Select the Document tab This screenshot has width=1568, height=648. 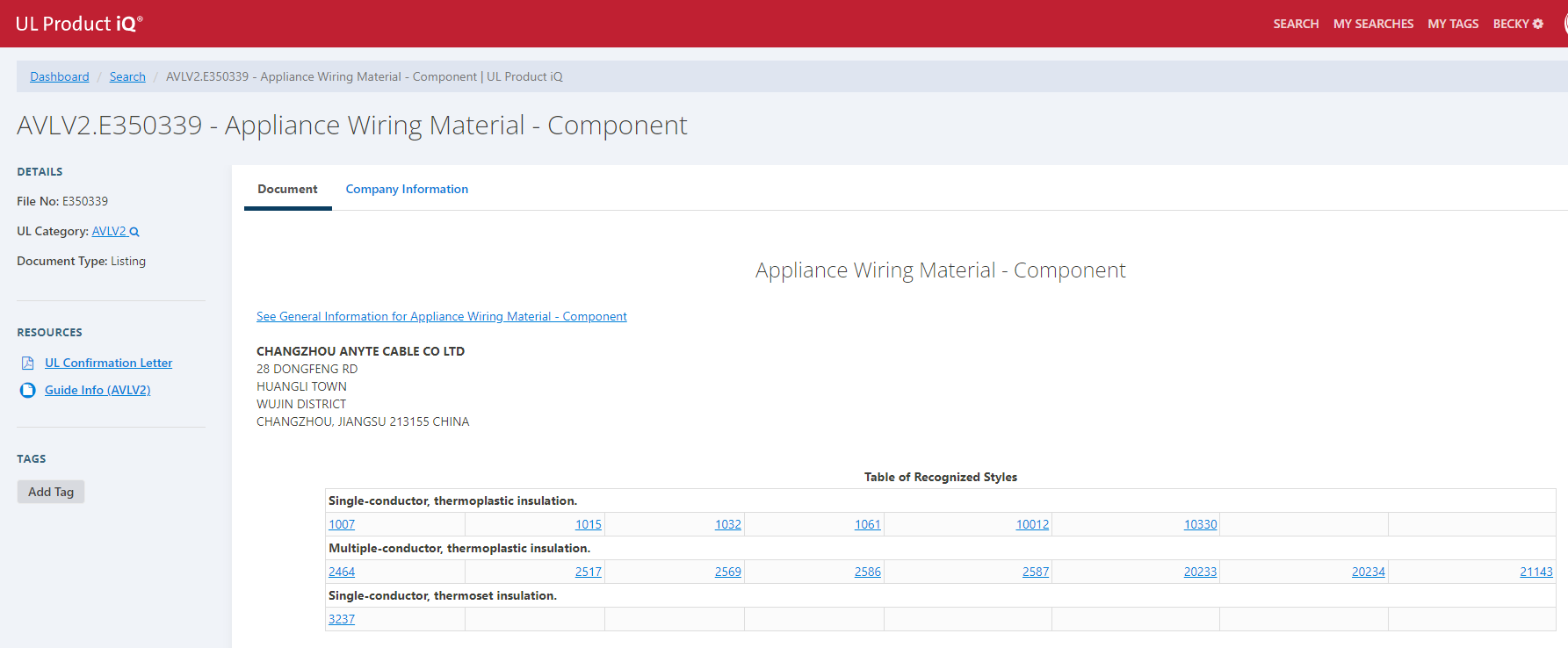pos(287,189)
